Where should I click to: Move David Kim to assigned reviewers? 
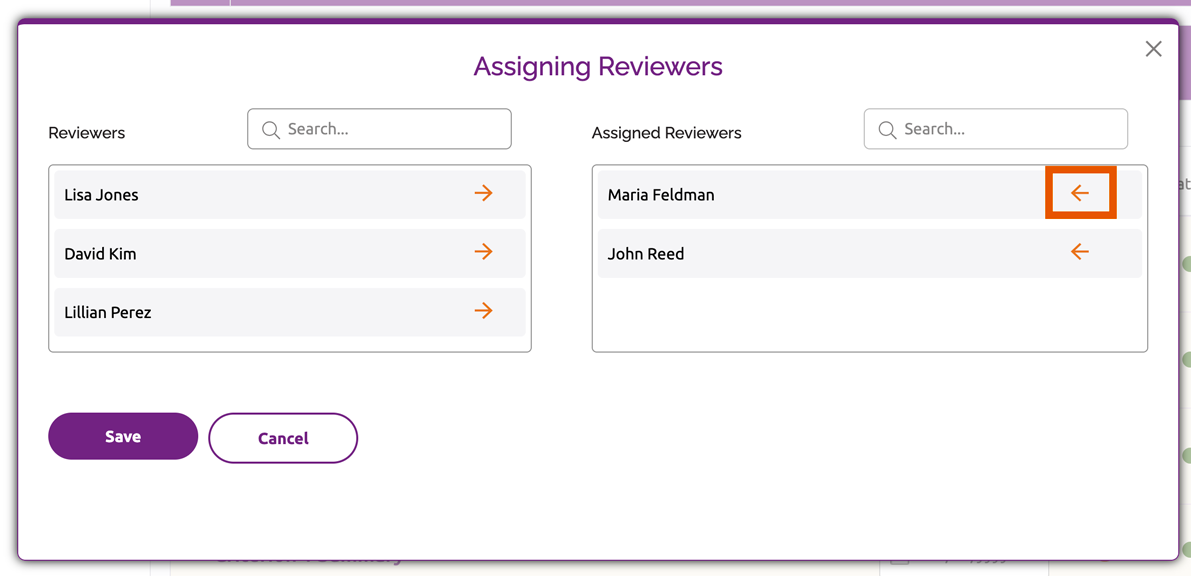(484, 252)
